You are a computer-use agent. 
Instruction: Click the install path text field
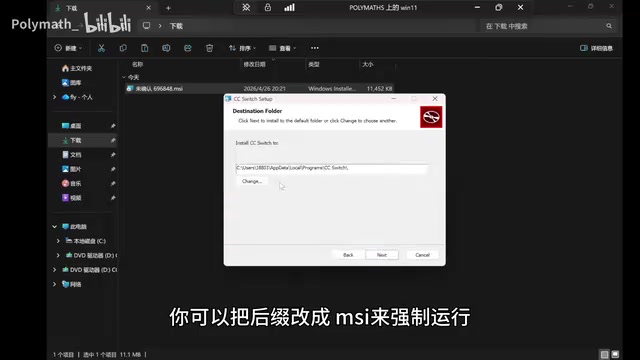click(x=331, y=168)
